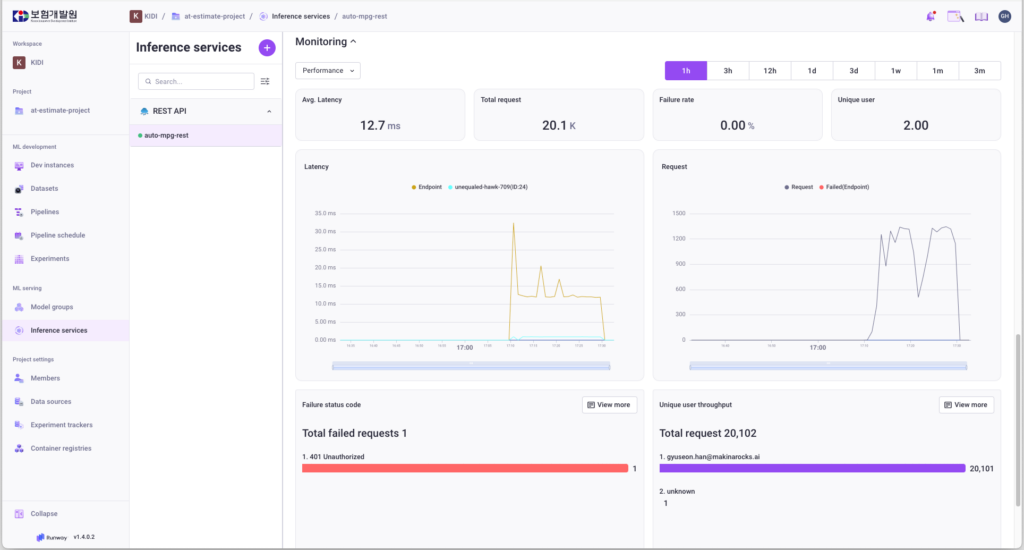1024x550 pixels.
Task: Go to Datasets in the sidebar
Action: (x=43, y=188)
